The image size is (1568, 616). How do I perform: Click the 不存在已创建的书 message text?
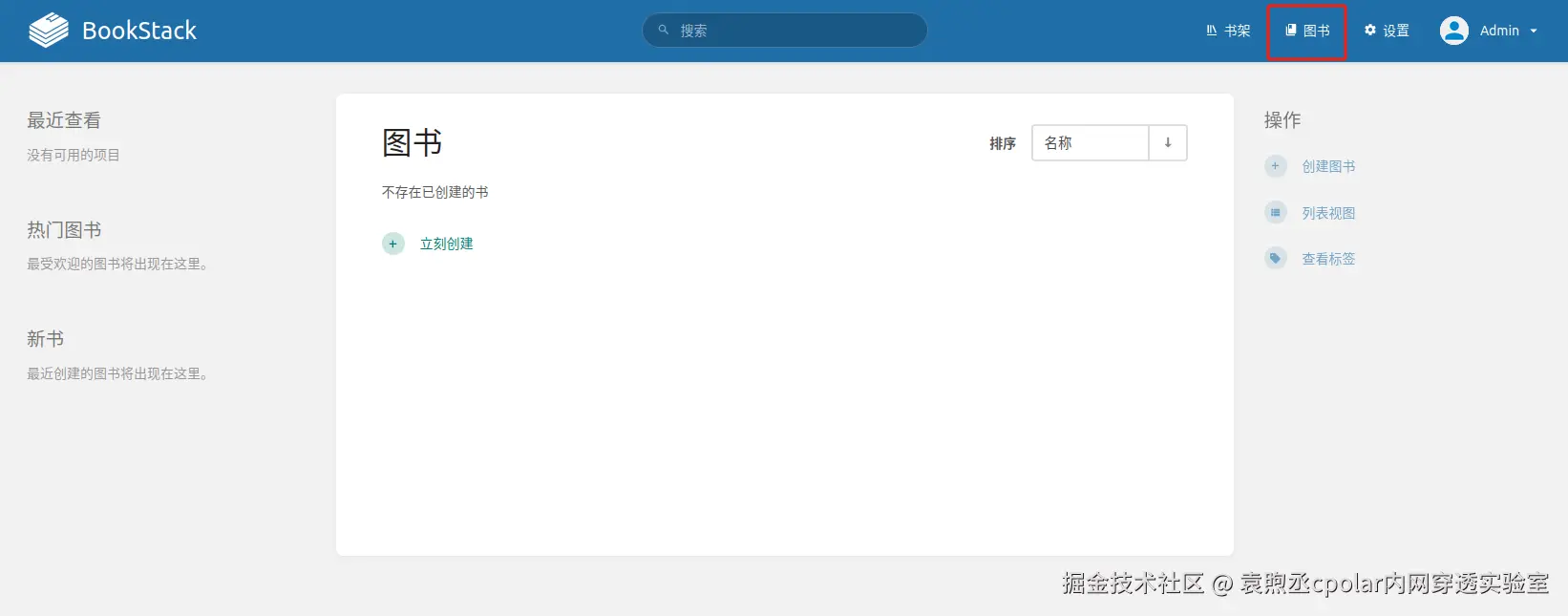(435, 192)
